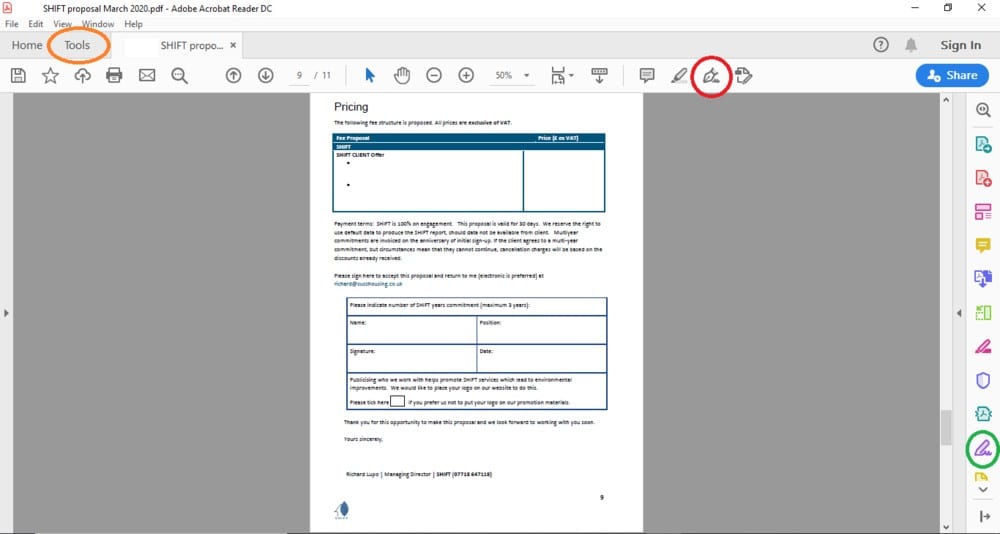Open the Sign document pen tool in the toolbar
This screenshot has width=1000, height=534.
pos(711,77)
